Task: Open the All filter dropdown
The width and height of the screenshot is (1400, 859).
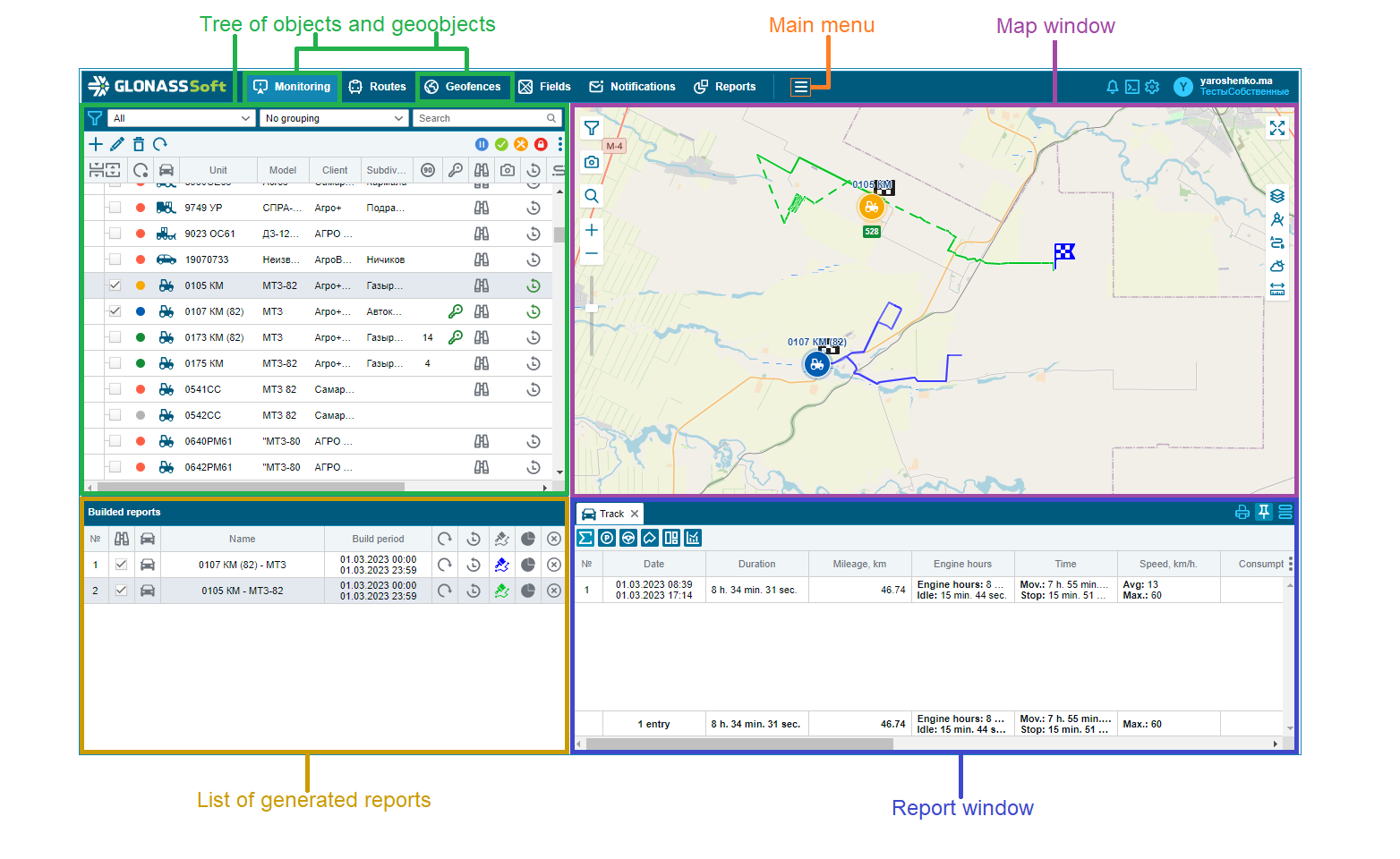Action: [182, 118]
